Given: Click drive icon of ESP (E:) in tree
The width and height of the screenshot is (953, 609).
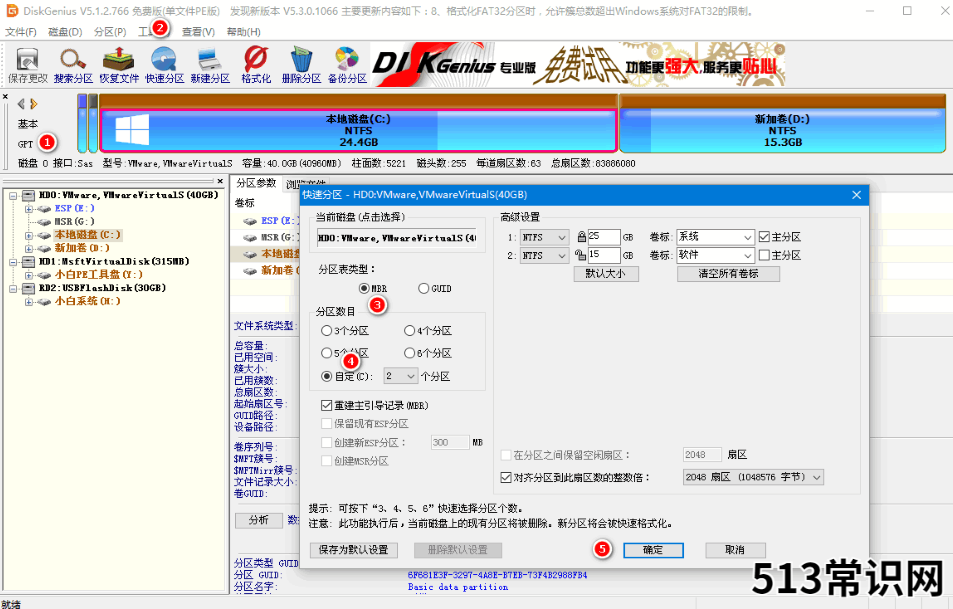Looking at the screenshot, I should click(x=44, y=208).
